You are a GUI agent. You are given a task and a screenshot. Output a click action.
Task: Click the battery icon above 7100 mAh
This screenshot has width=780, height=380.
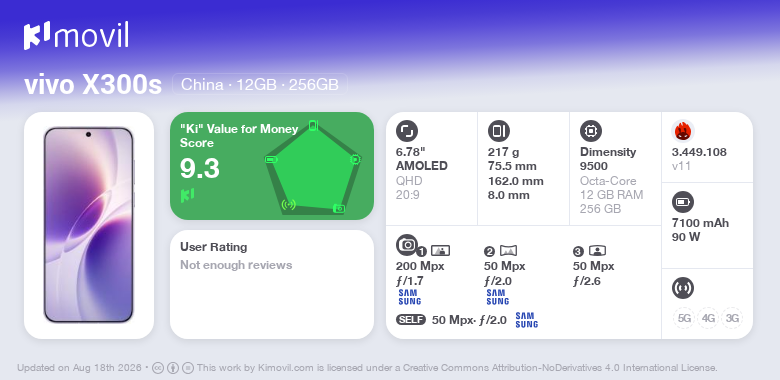tap(683, 202)
